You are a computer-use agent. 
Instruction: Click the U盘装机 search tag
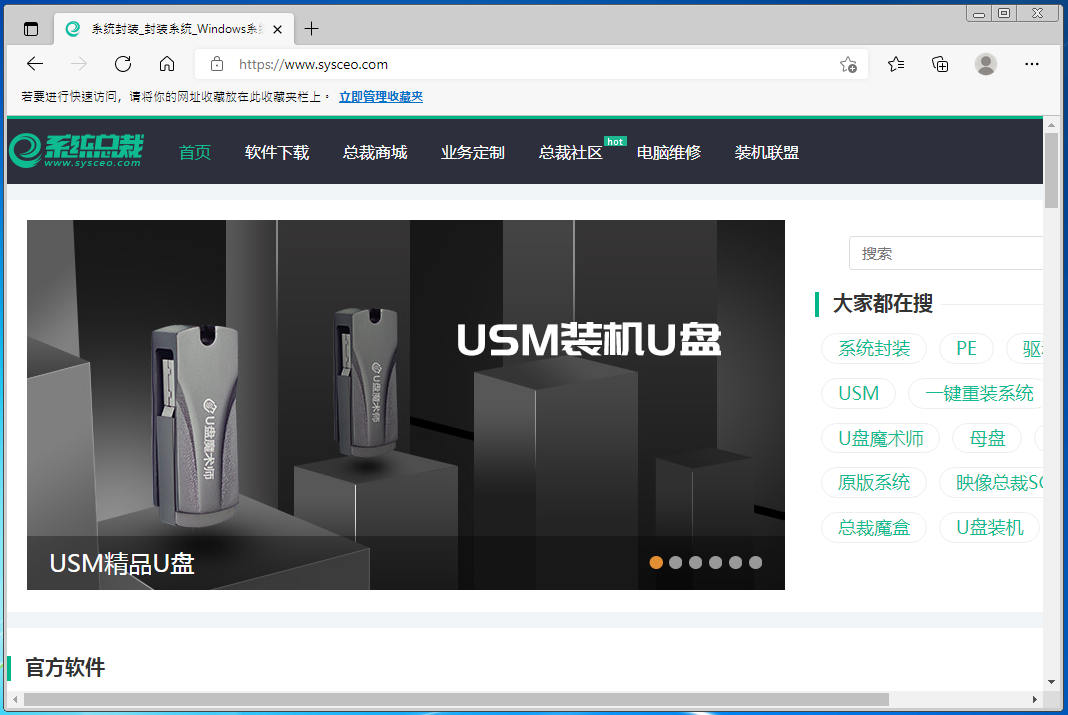tap(990, 528)
